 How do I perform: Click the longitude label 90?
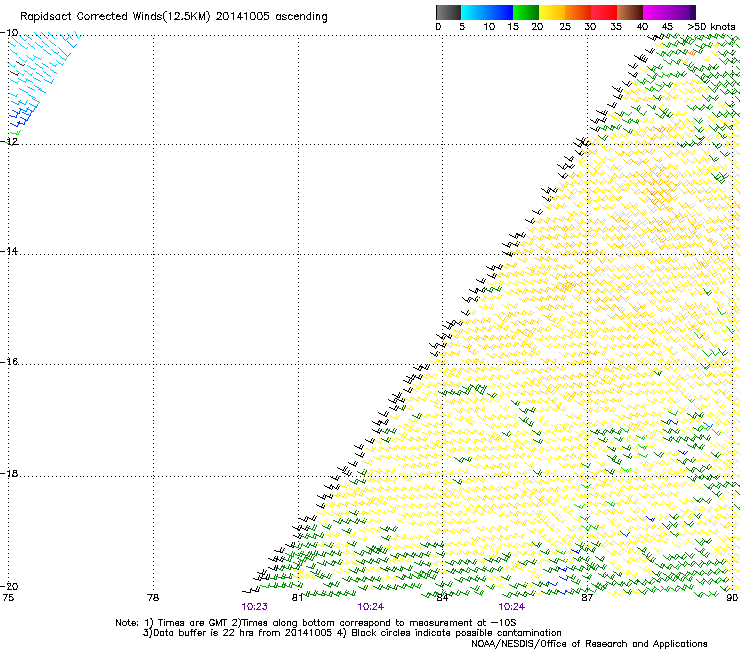pos(732,598)
